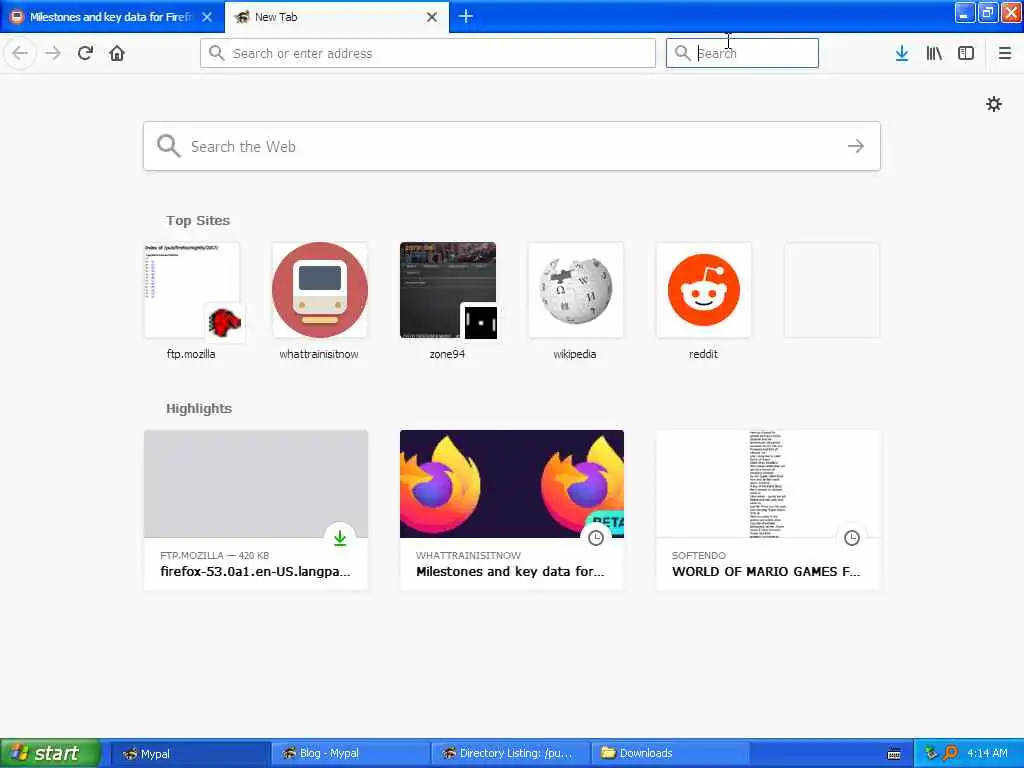The width and height of the screenshot is (1024, 768).
Task: Click the history clock on Softendo card
Action: click(852, 537)
